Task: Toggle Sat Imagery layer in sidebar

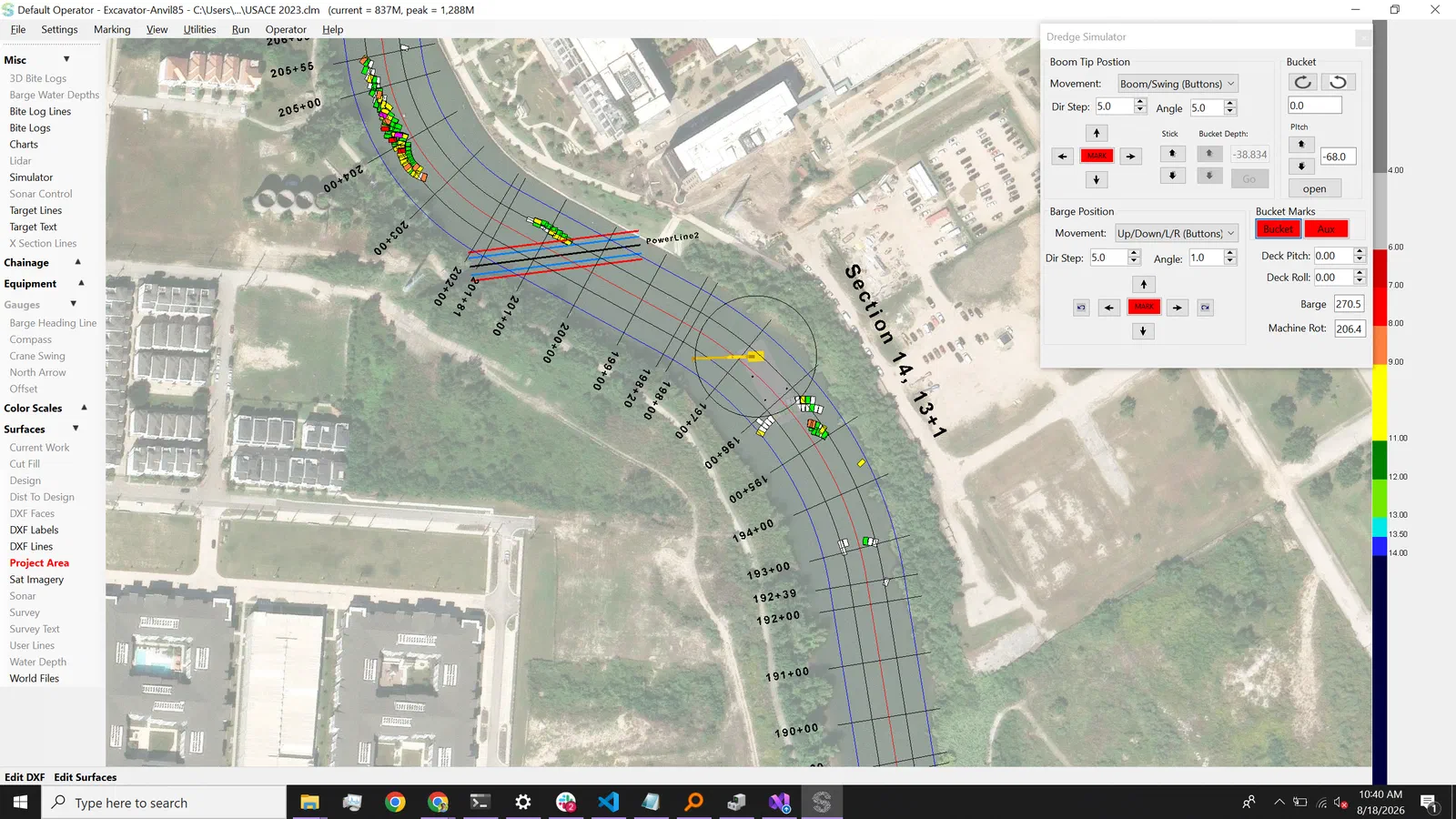Action: [x=36, y=580]
